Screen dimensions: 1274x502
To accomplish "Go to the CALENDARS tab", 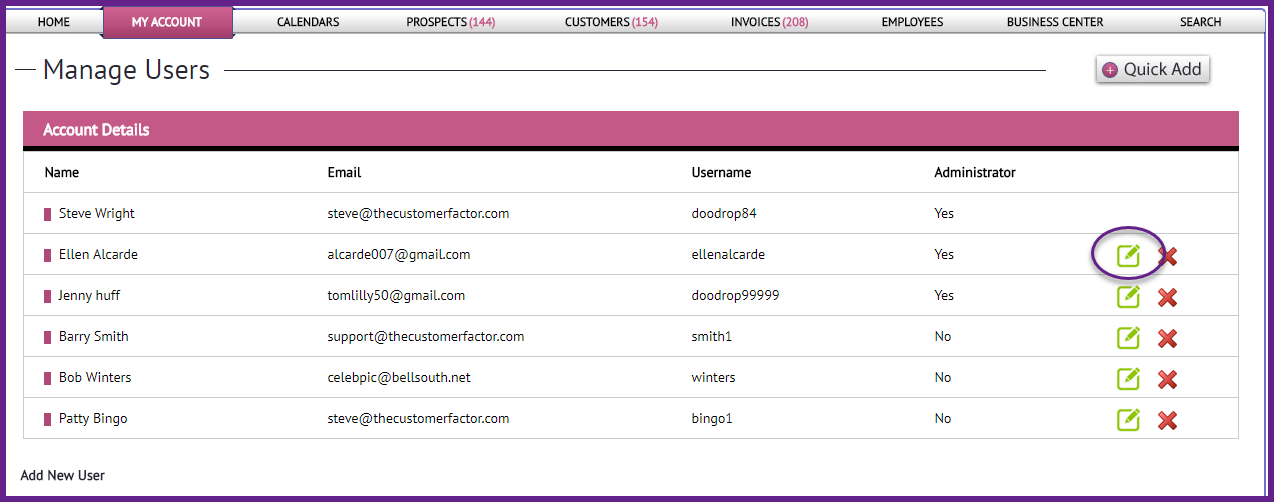I will pyautogui.click(x=308, y=22).
